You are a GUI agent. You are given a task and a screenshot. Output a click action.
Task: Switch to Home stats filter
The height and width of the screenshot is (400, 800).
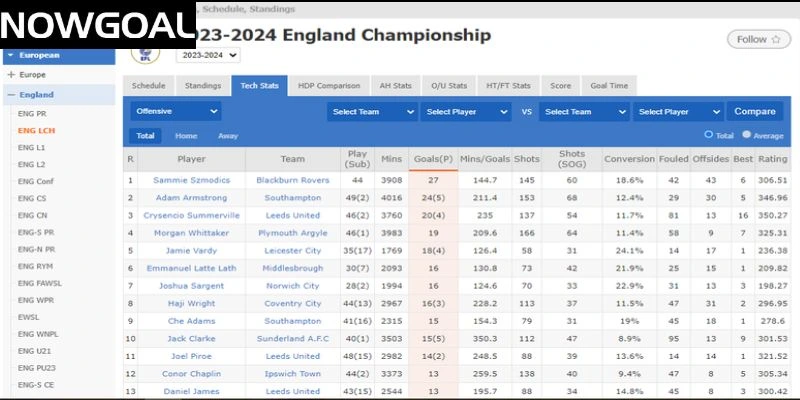coord(186,135)
